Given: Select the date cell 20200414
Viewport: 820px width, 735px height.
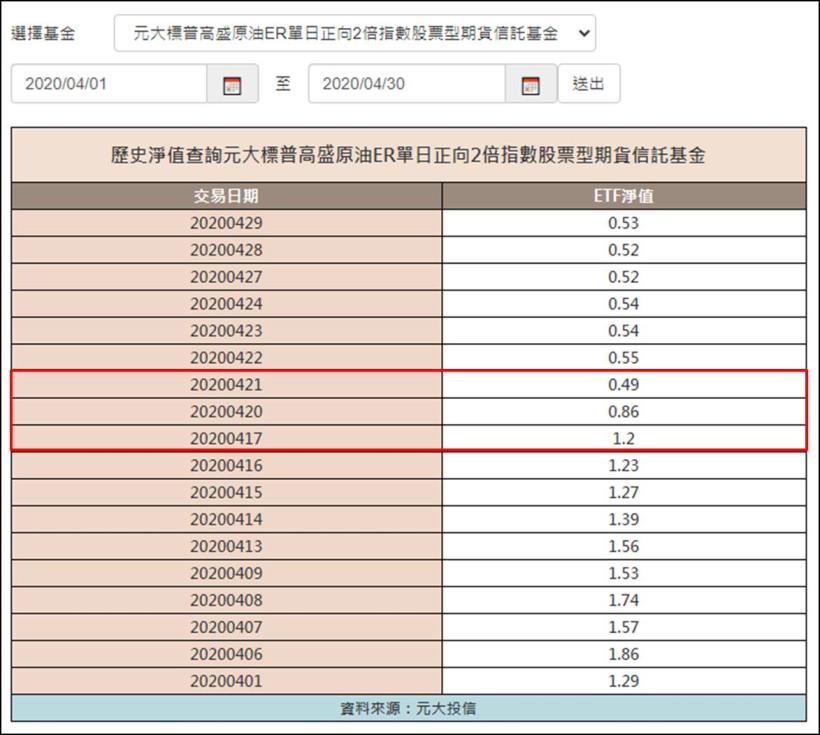Looking at the screenshot, I should coord(226,519).
